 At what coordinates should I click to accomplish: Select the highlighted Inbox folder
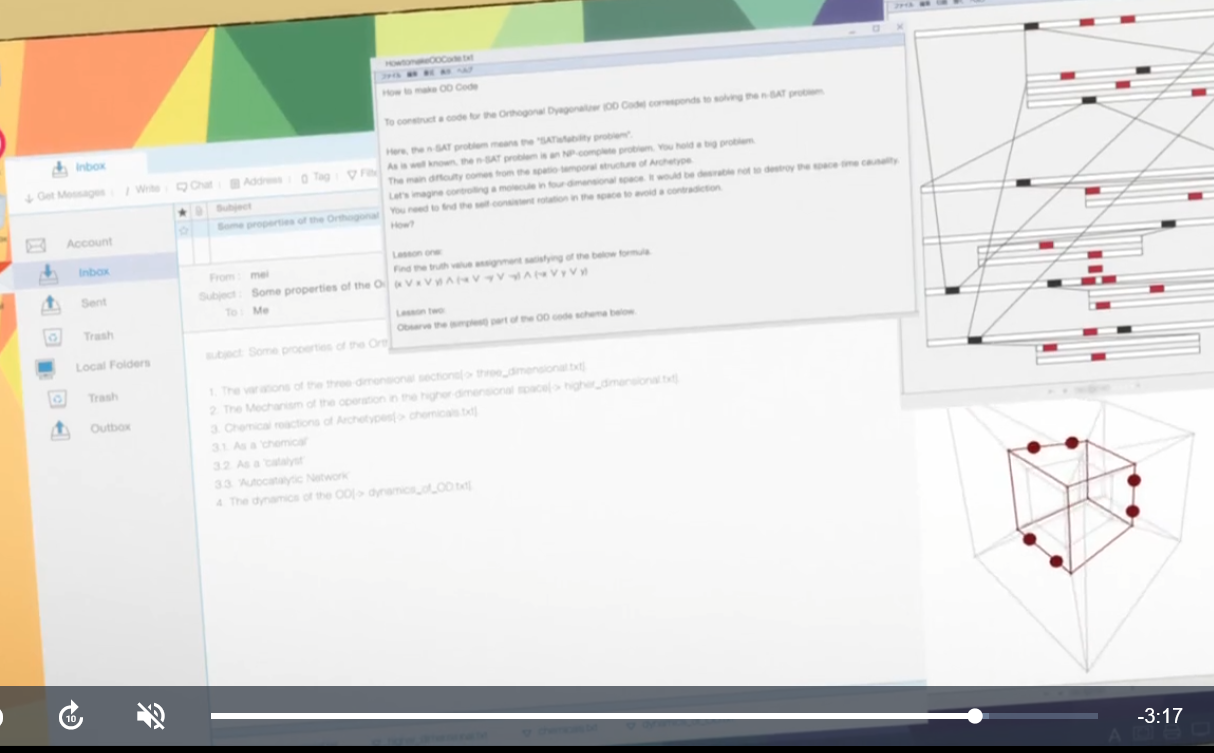[x=96, y=271]
